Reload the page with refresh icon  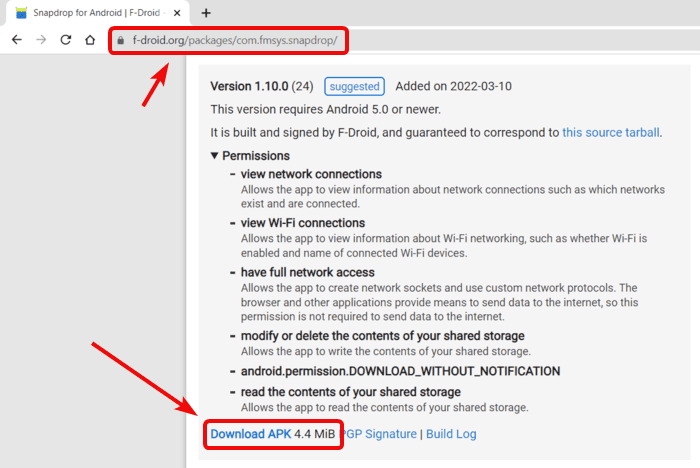click(x=66, y=40)
